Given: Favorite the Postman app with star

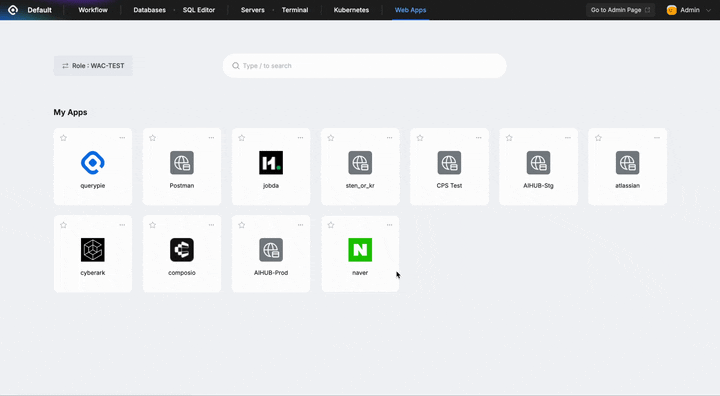Looking at the screenshot, I should point(152,138).
